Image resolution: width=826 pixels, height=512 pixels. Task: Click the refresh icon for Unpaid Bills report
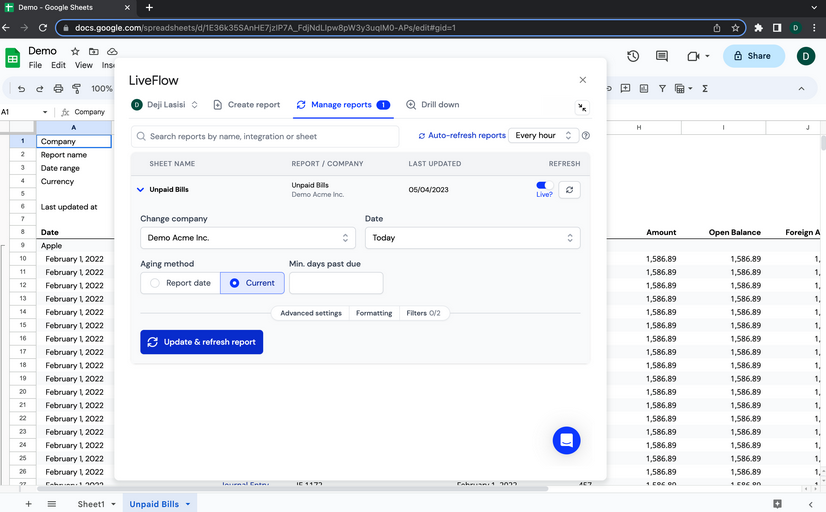click(569, 190)
